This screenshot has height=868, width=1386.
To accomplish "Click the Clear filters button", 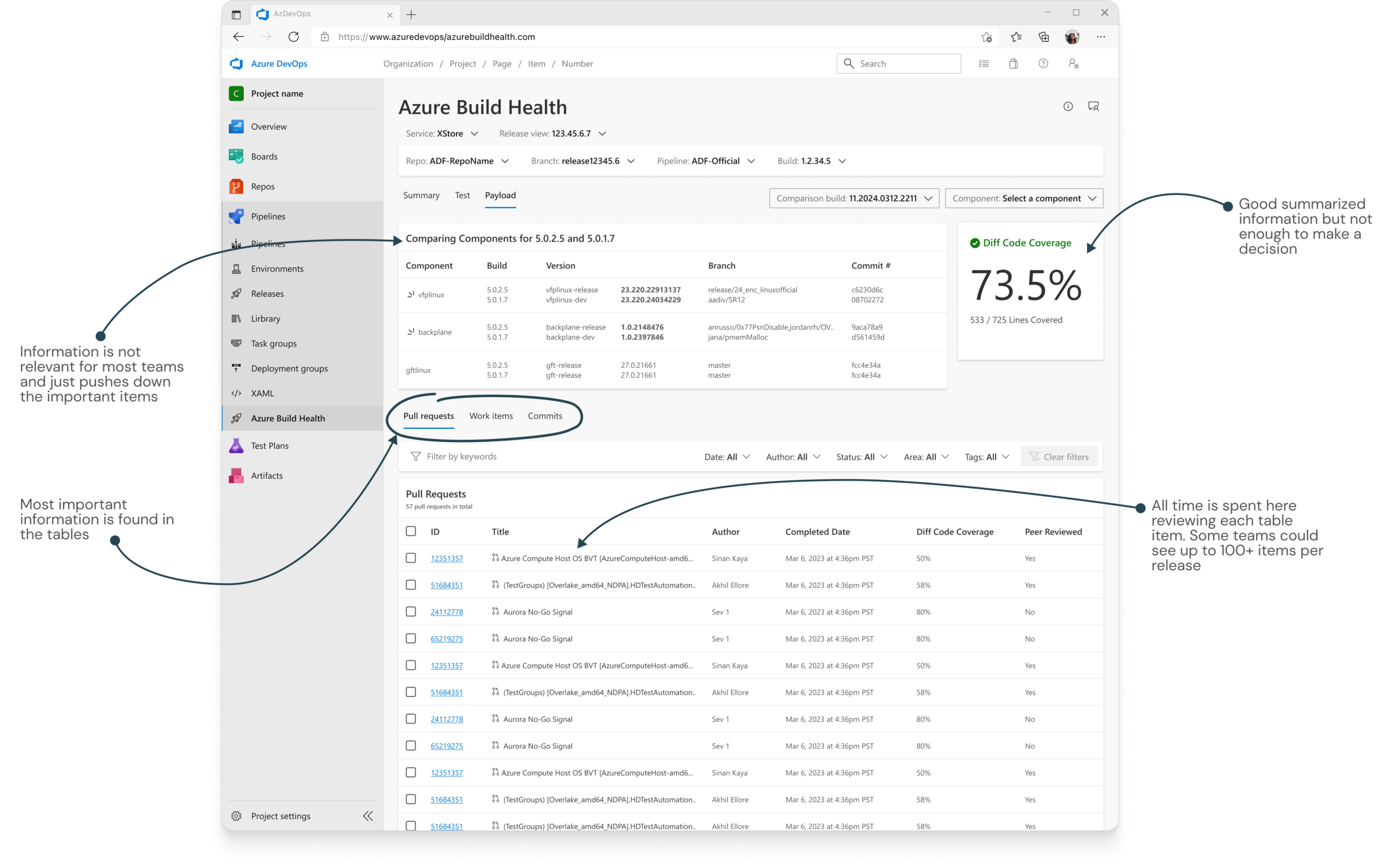I will point(1059,457).
